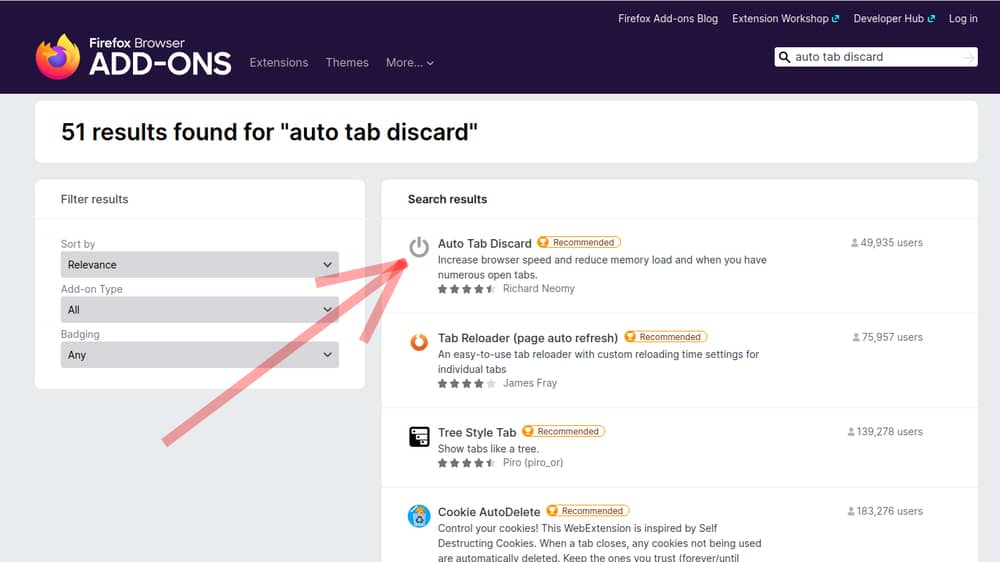Open the Cookie AutoDelete title link
Viewport: 1000px width, 562px height.
coord(489,512)
